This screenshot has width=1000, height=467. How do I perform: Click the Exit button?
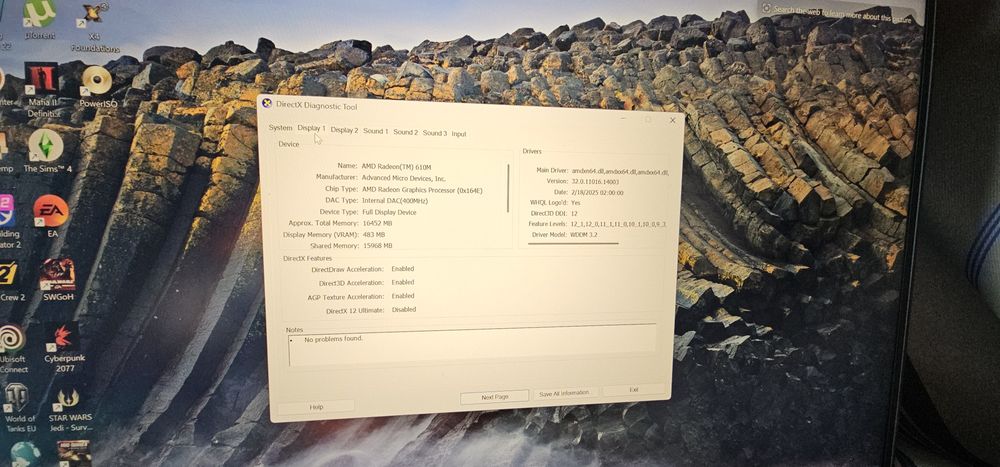[x=634, y=389]
